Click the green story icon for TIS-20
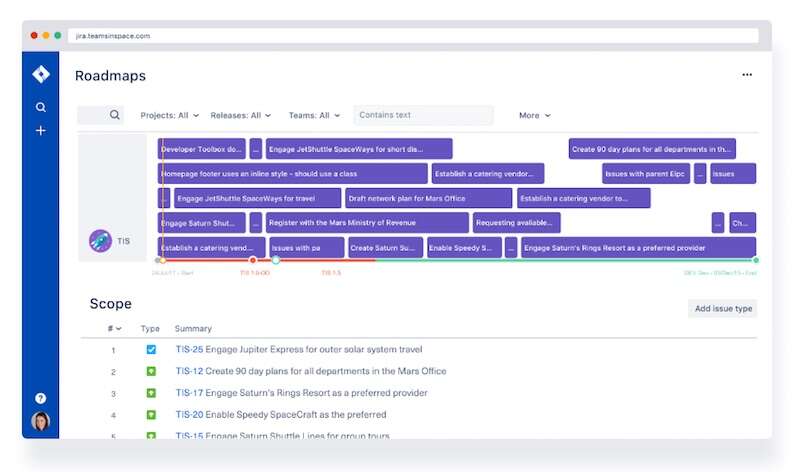 pos(151,415)
